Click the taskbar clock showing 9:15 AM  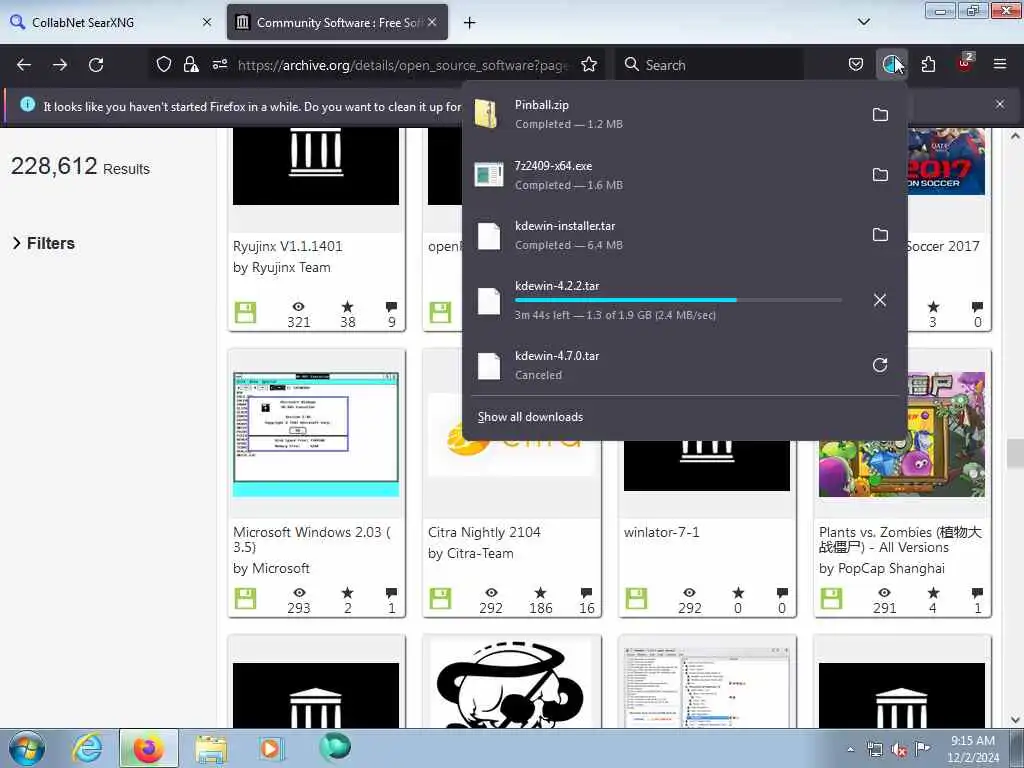(973, 749)
